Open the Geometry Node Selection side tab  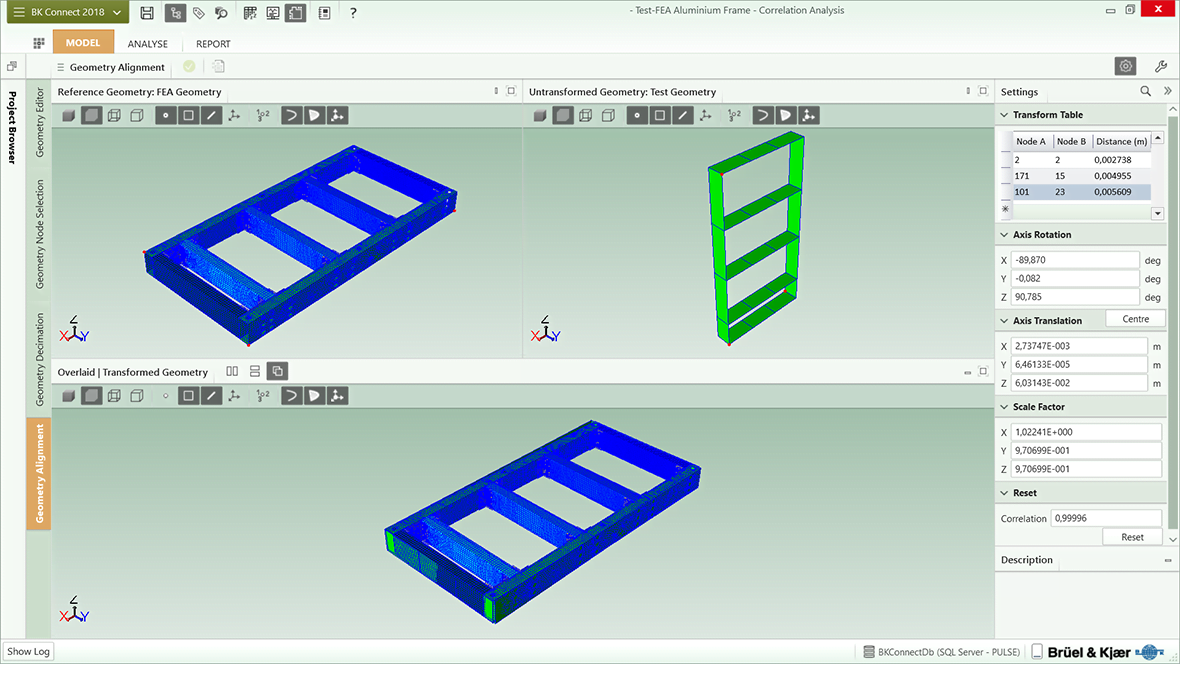click(40, 234)
